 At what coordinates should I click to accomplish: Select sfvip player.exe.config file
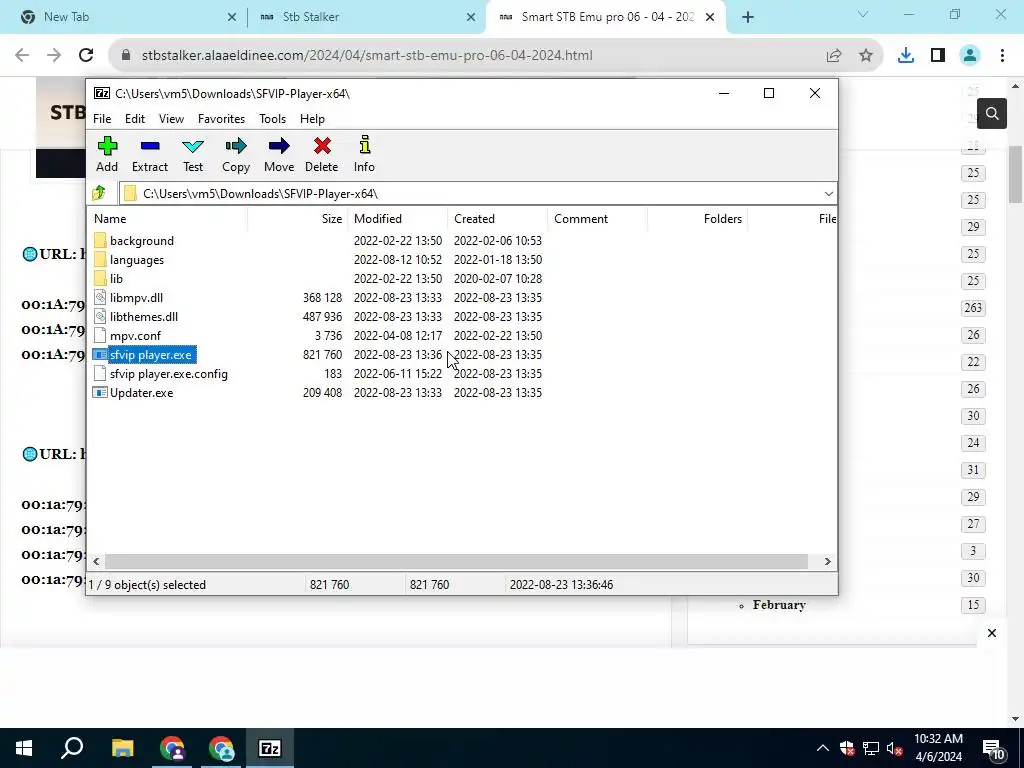click(168, 374)
